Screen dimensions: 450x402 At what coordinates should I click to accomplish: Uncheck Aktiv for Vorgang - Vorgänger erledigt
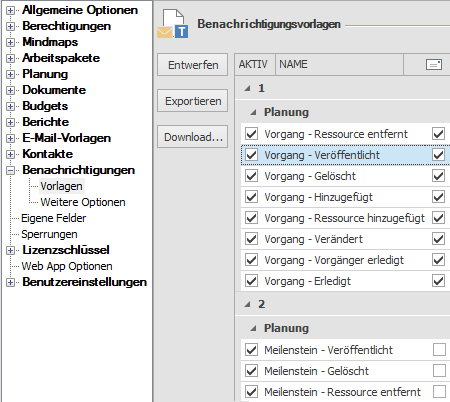[x=251, y=260]
